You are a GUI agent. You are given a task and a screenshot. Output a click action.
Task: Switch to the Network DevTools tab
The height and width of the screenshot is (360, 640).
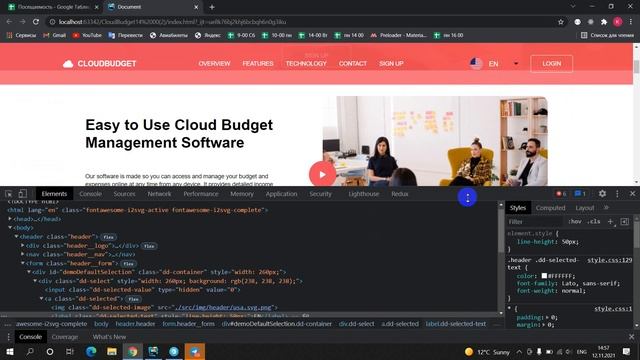pos(159,194)
